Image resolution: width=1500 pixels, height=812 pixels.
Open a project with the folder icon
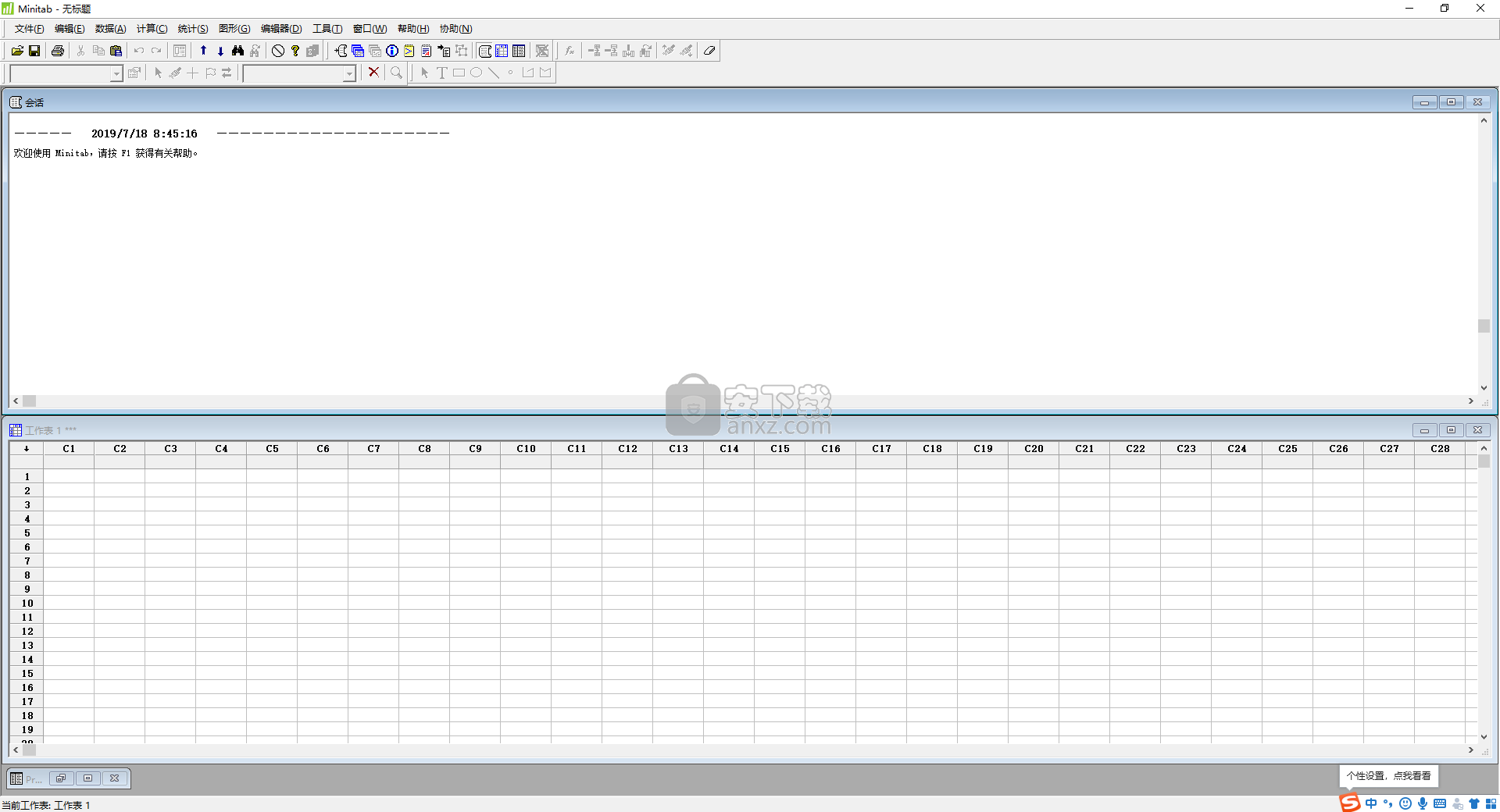point(17,51)
